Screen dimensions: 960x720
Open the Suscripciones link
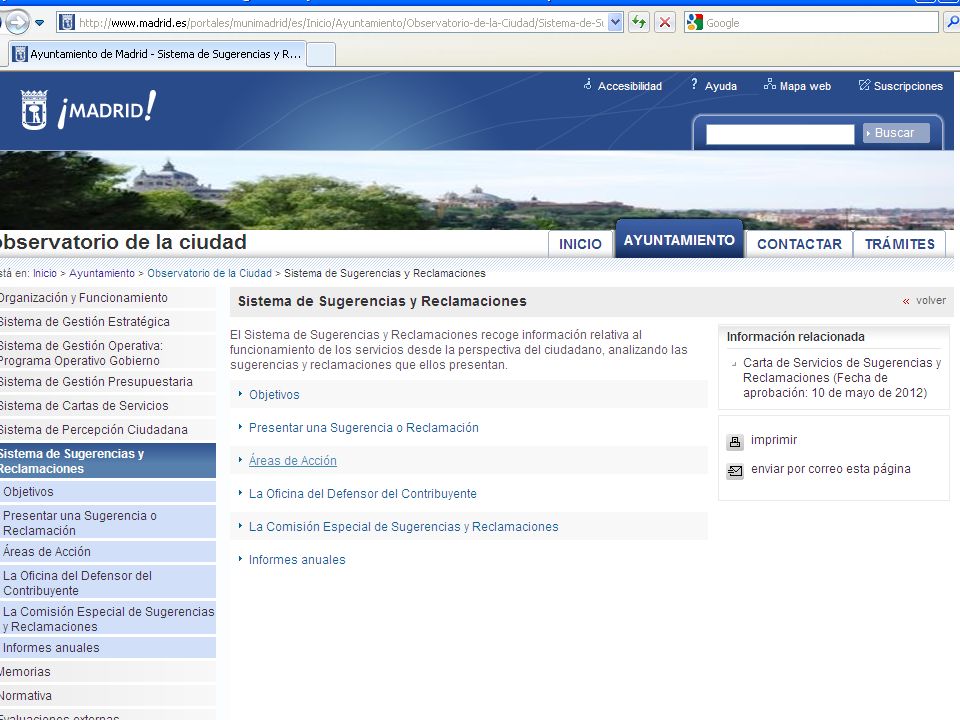click(908, 86)
